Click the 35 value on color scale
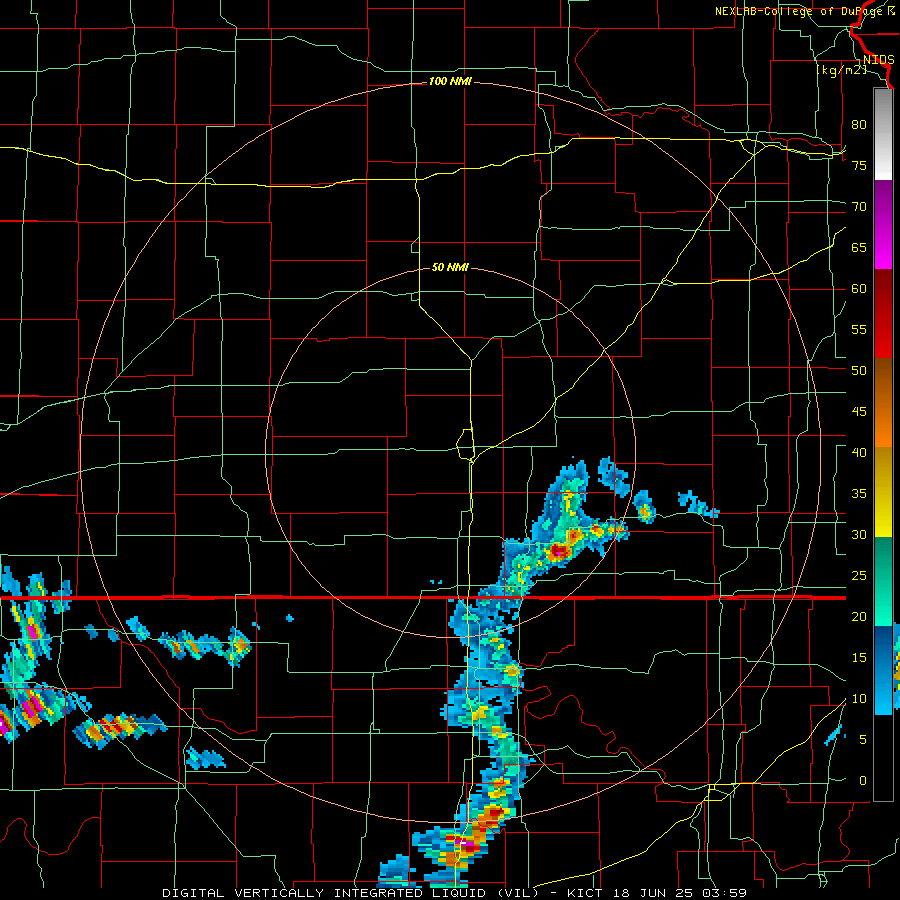Viewport: 900px width, 900px height. tap(859, 494)
